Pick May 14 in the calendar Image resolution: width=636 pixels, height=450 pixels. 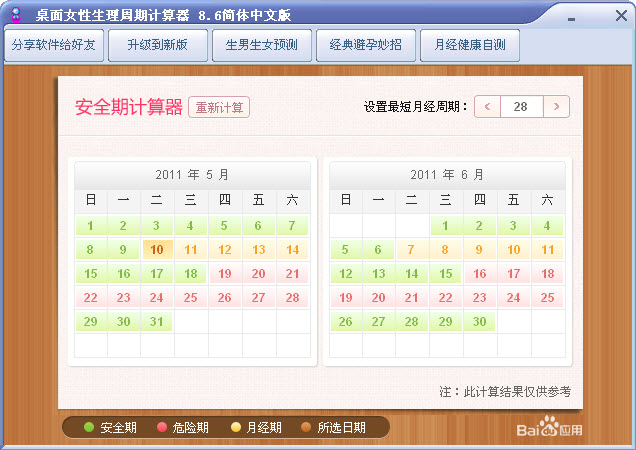pyautogui.click(x=292, y=250)
